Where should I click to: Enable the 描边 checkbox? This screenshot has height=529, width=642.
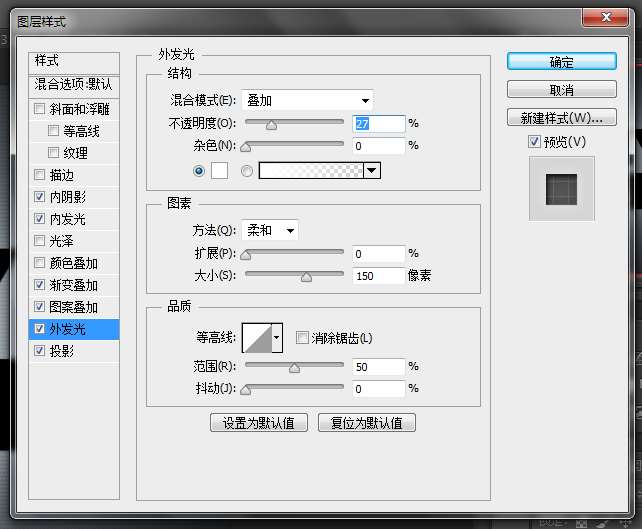(x=39, y=175)
